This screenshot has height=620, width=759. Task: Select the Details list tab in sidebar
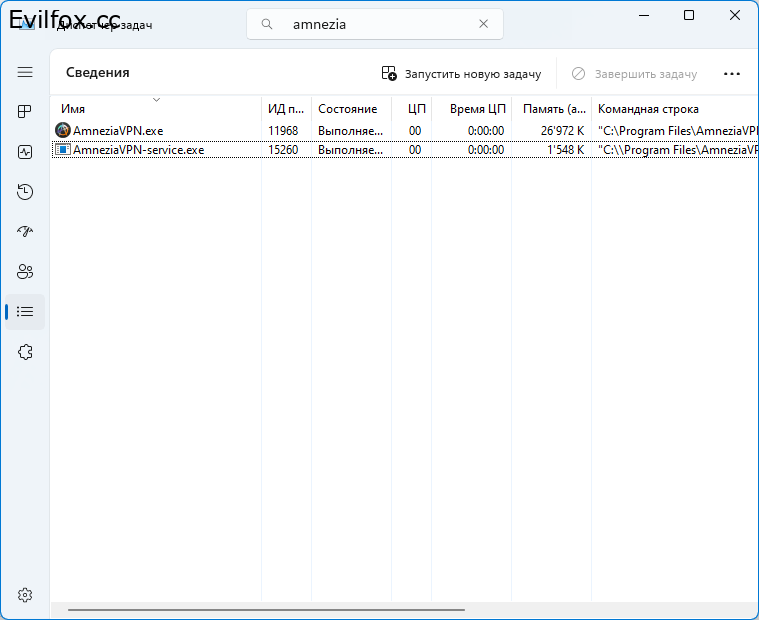(x=25, y=312)
